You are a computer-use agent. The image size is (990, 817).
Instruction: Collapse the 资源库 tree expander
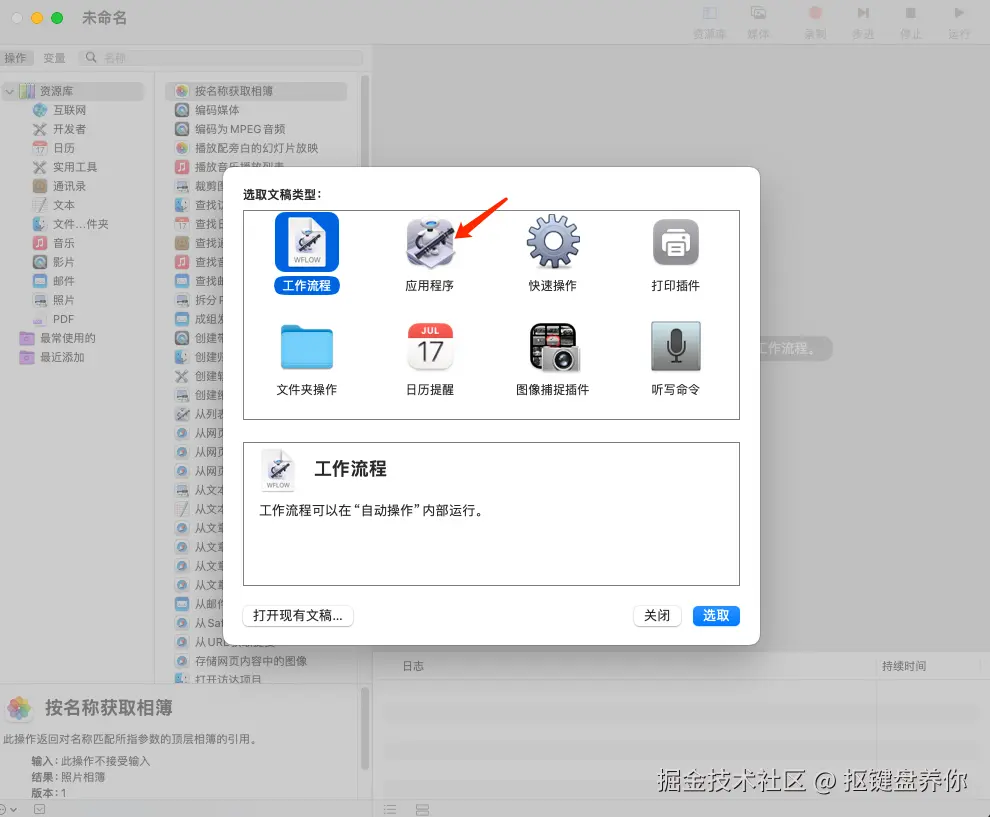click(x=9, y=92)
